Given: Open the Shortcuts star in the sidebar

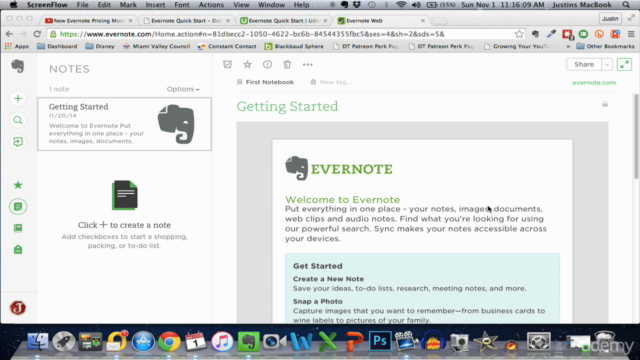Looking at the screenshot, I should (18, 185).
